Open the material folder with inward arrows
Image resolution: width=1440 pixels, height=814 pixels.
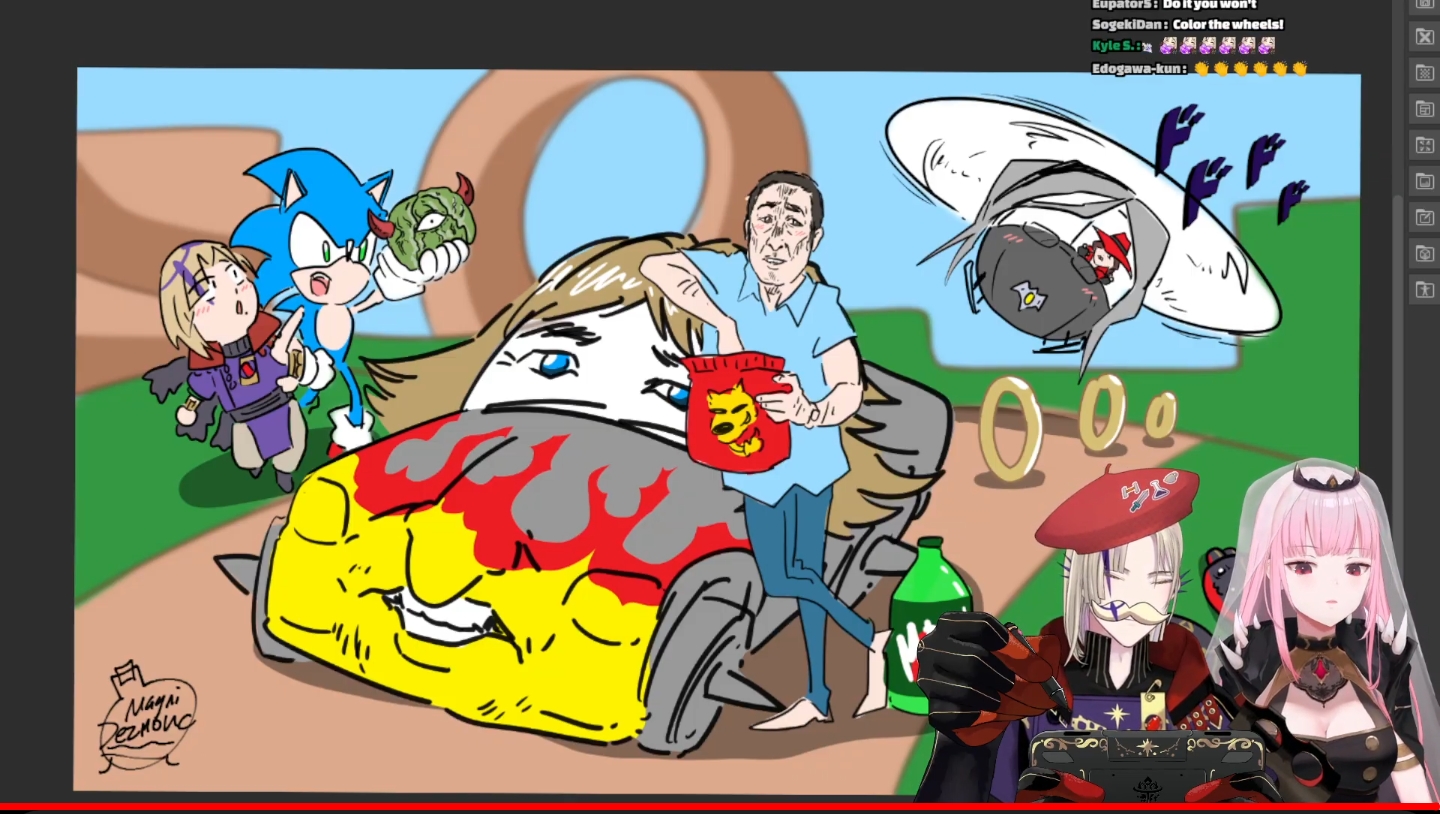coord(1423,145)
